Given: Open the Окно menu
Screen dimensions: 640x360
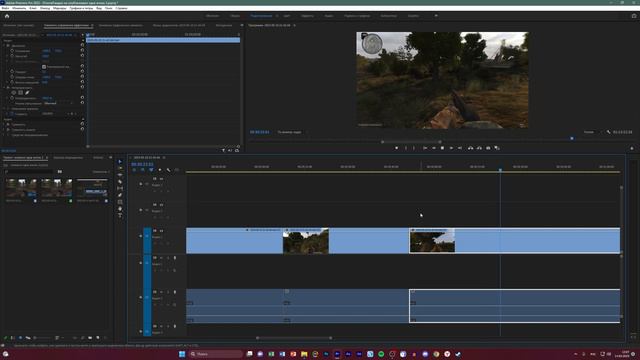Looking at the screenshot, I should (x=109, y=8).
